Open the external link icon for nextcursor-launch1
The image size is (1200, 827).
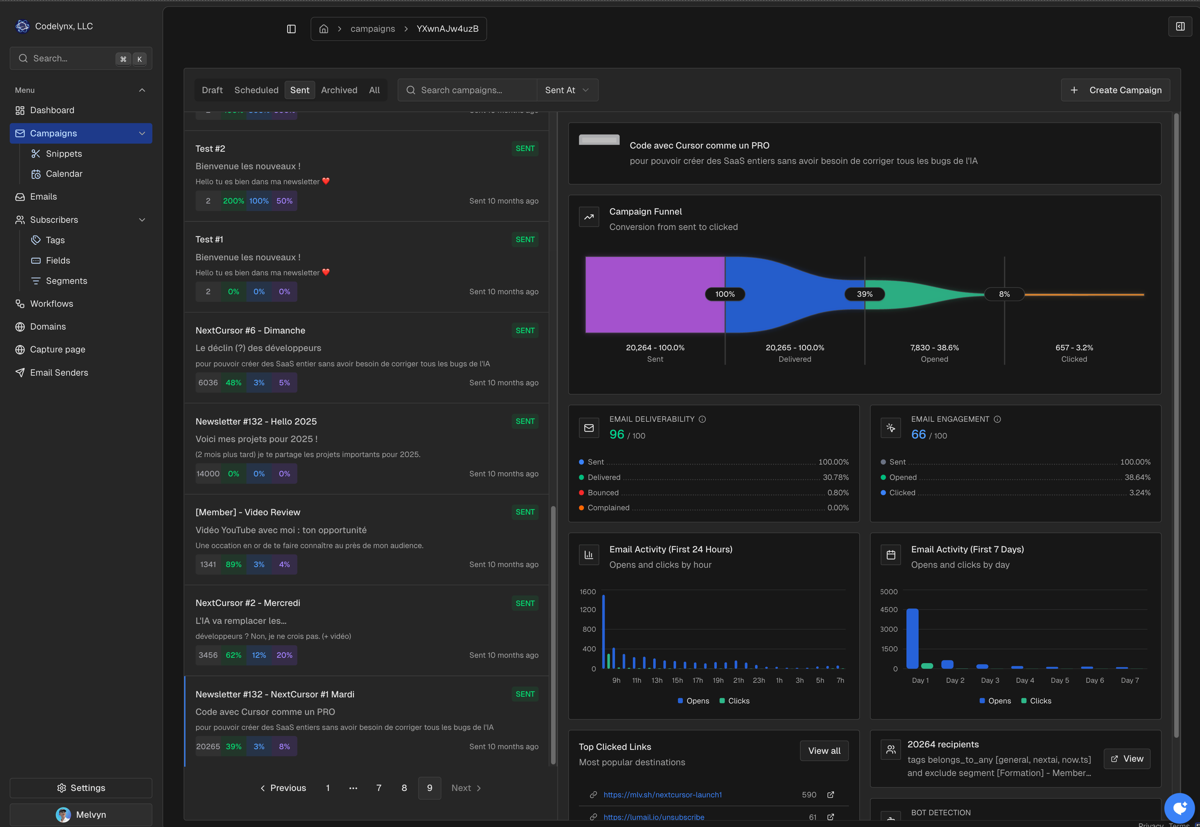click(x=830, y=795)
